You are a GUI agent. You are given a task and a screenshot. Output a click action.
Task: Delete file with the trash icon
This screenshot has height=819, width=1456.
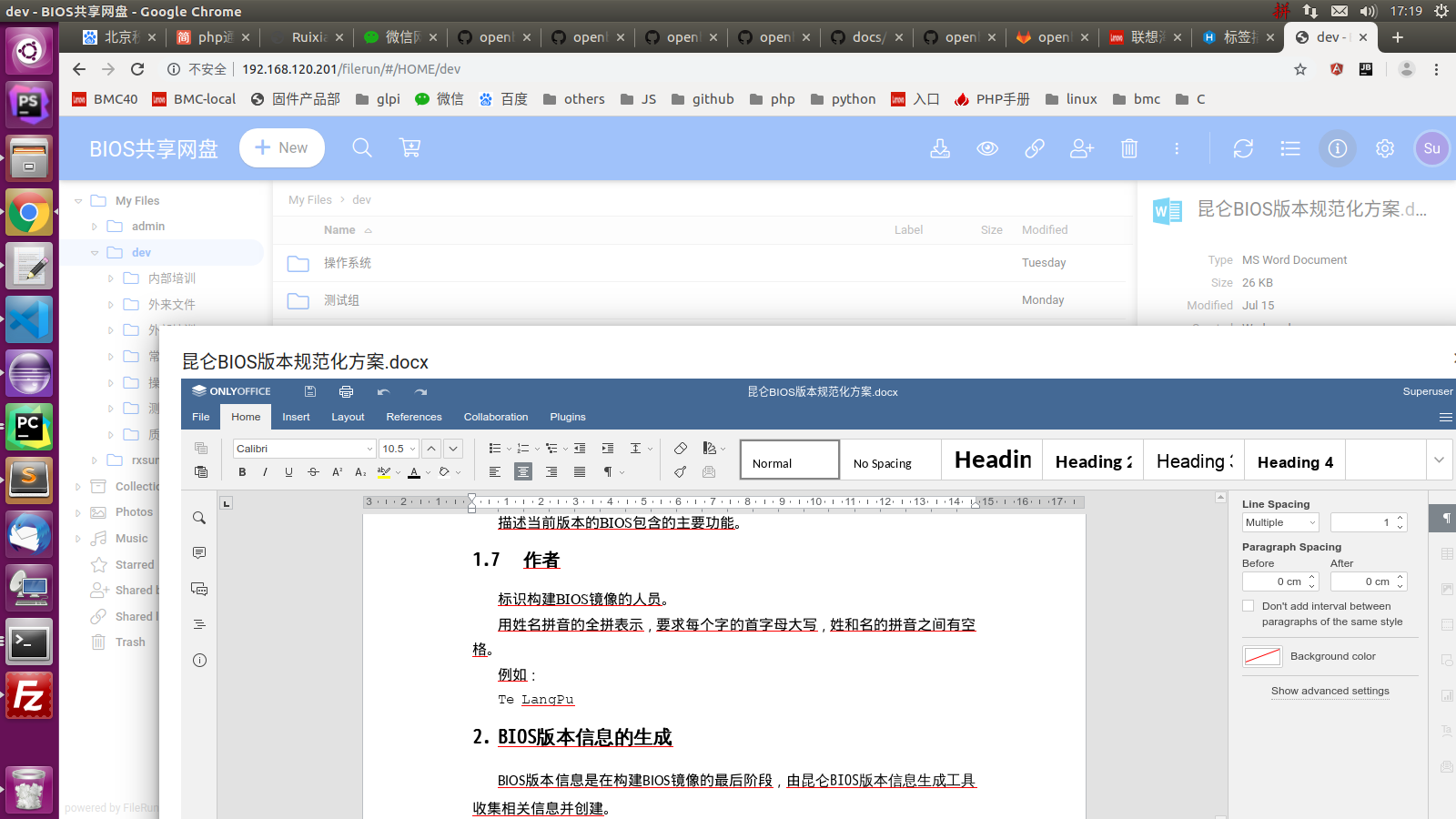pos(1129,148)
